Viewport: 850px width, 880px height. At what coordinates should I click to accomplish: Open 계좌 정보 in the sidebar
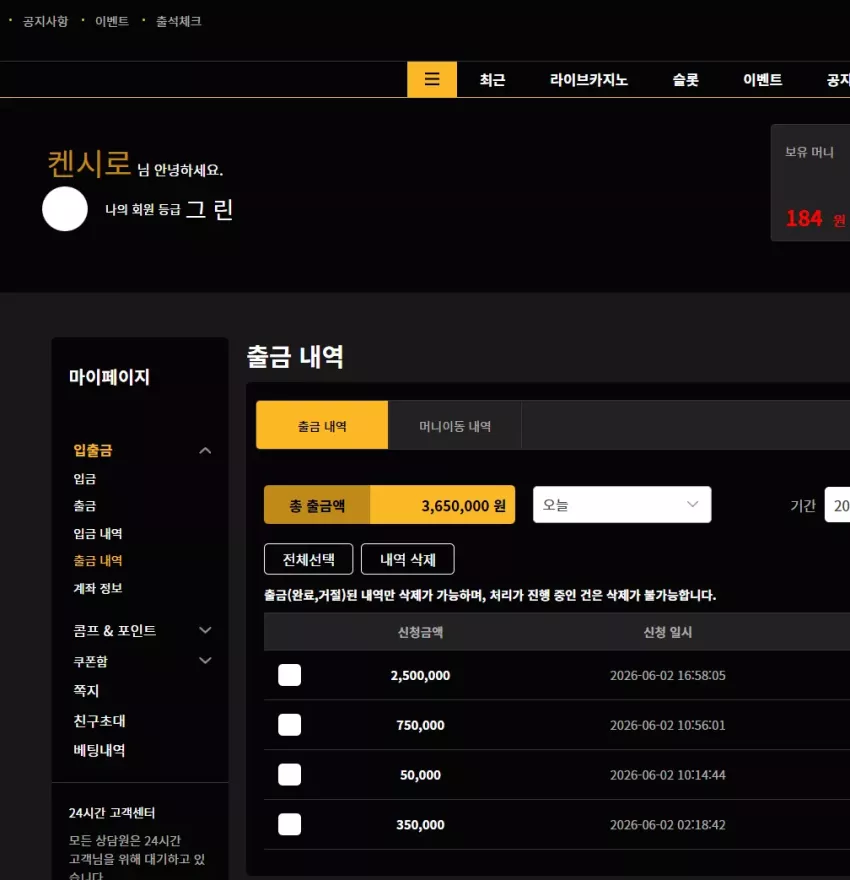click(98, 588)
